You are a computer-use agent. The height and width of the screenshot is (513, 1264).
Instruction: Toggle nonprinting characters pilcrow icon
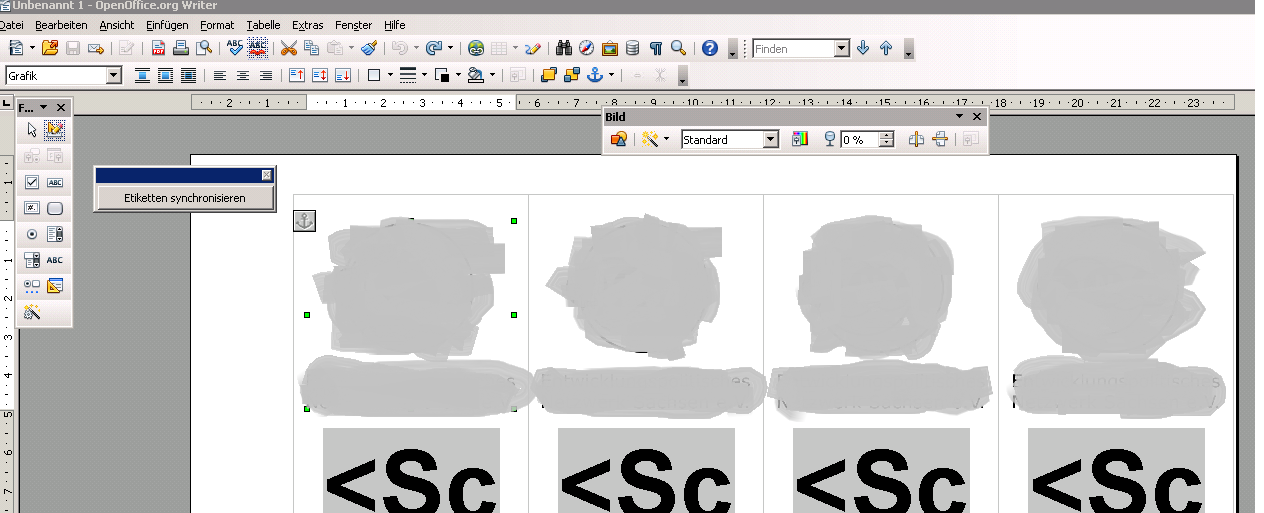tap(656, 48)
